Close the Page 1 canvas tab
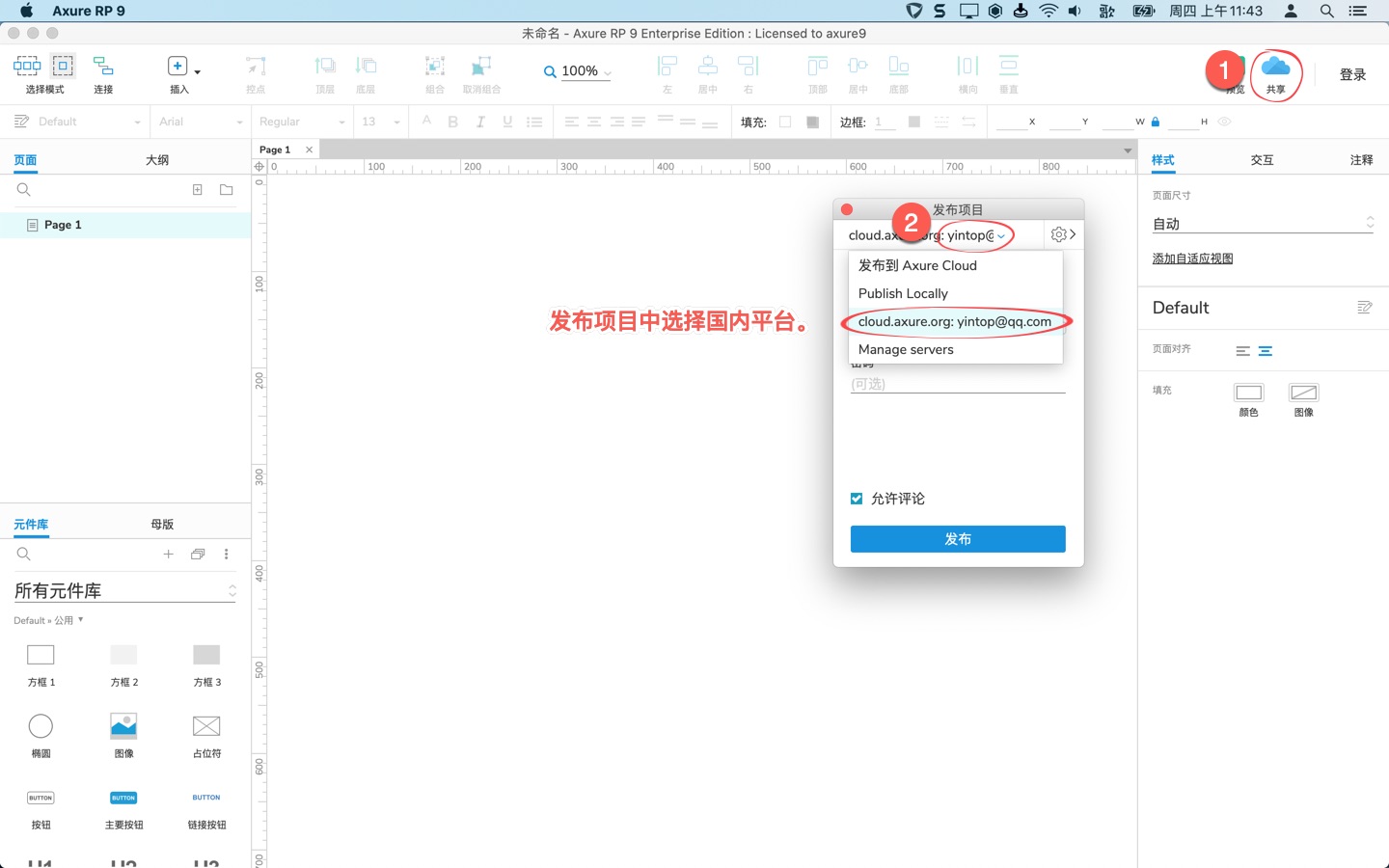 [309, 149]
